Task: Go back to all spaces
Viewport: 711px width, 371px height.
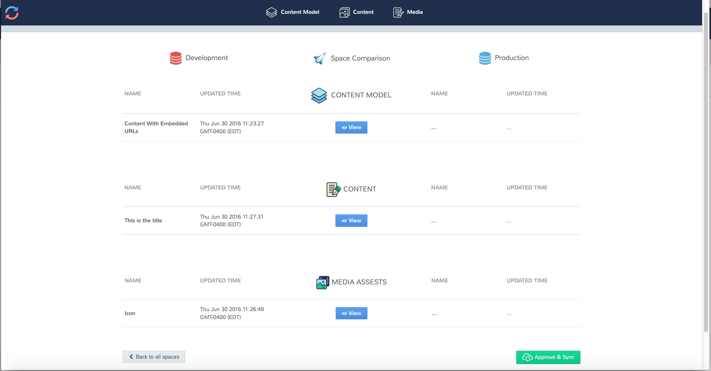Action: [x=154, y=357]
